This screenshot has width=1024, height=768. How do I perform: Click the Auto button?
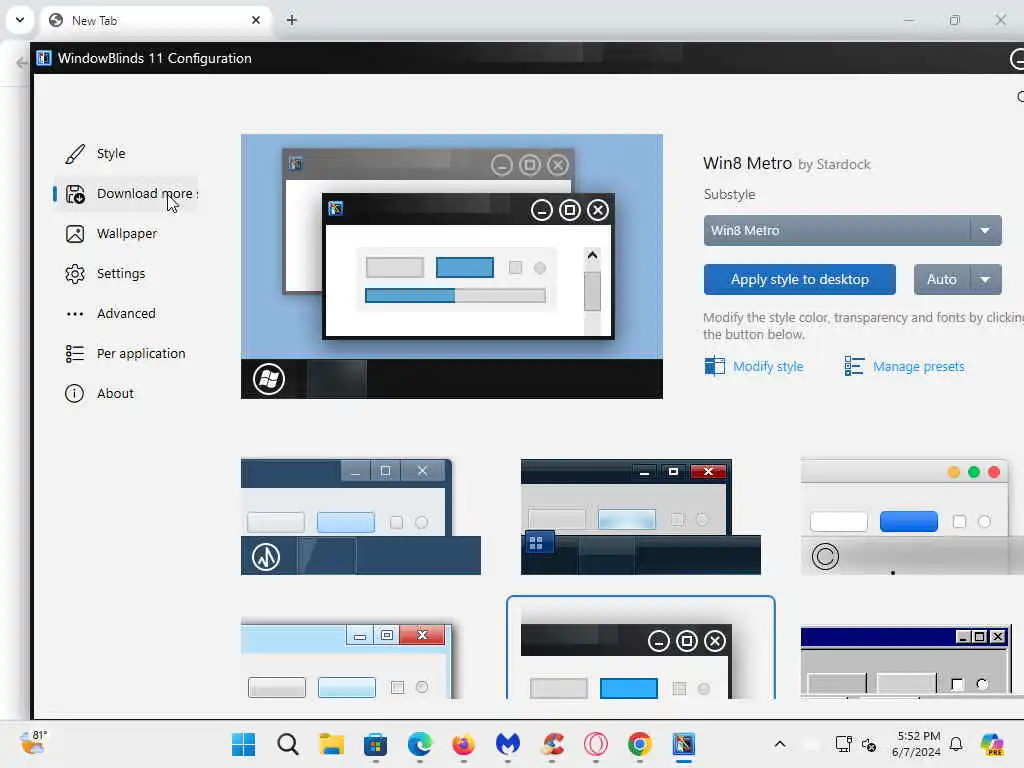(x=942, y=280)
